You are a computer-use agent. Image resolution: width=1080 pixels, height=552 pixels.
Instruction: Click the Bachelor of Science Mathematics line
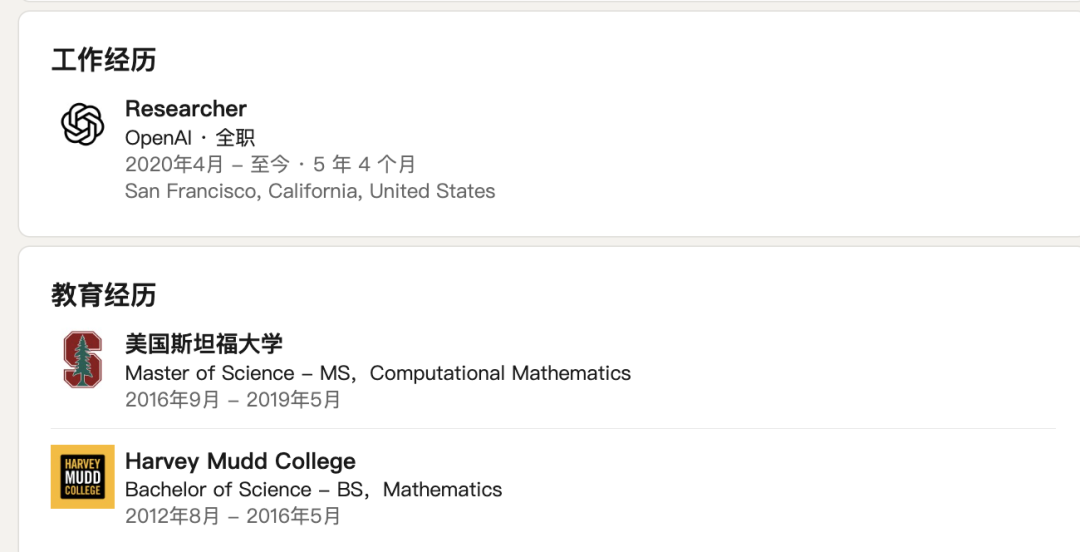pyautogui.click(x=313, y=489)
